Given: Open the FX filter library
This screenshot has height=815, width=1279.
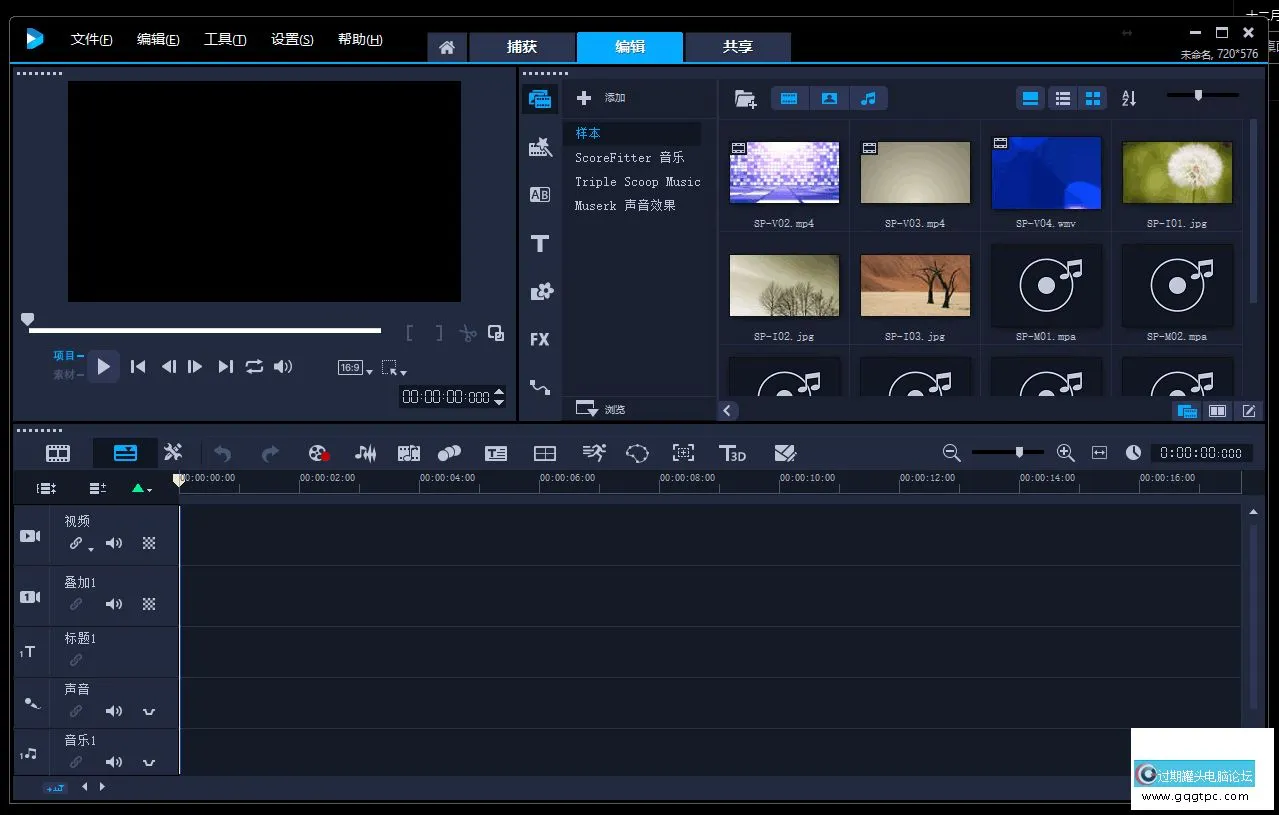Looking at the screenshot, I should click(x=540, y=339).
